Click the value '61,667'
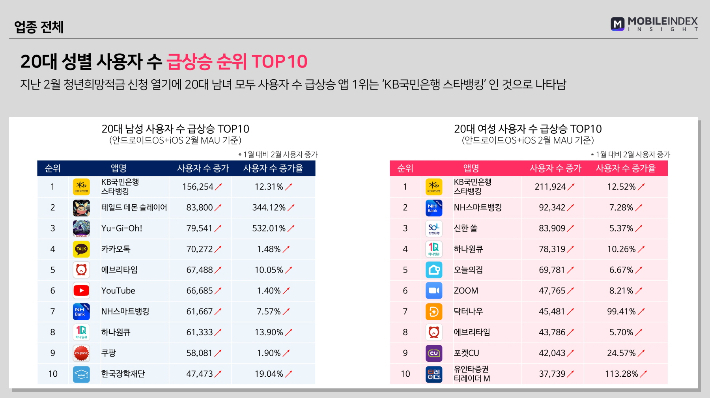The height and width of the screenshot is (398, 710). tap(199, 312)
